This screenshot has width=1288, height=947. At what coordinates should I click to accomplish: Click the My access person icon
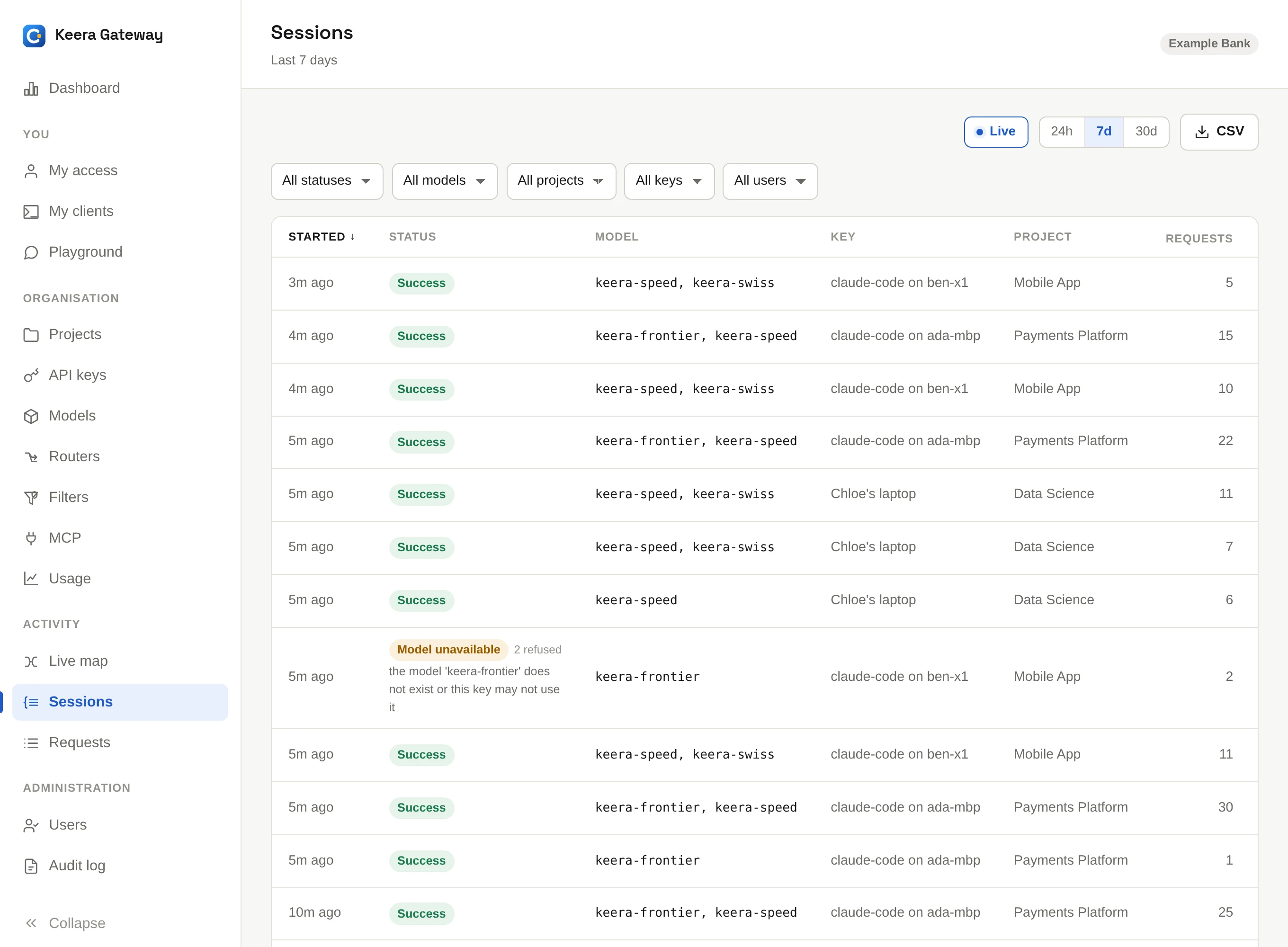pyautogui.click(x=31, y=171)
